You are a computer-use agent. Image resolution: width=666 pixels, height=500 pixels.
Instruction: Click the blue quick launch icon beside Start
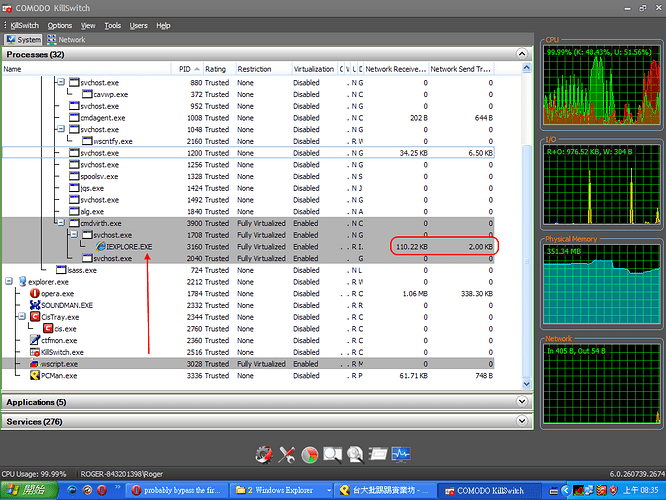[x=72, y=490]
